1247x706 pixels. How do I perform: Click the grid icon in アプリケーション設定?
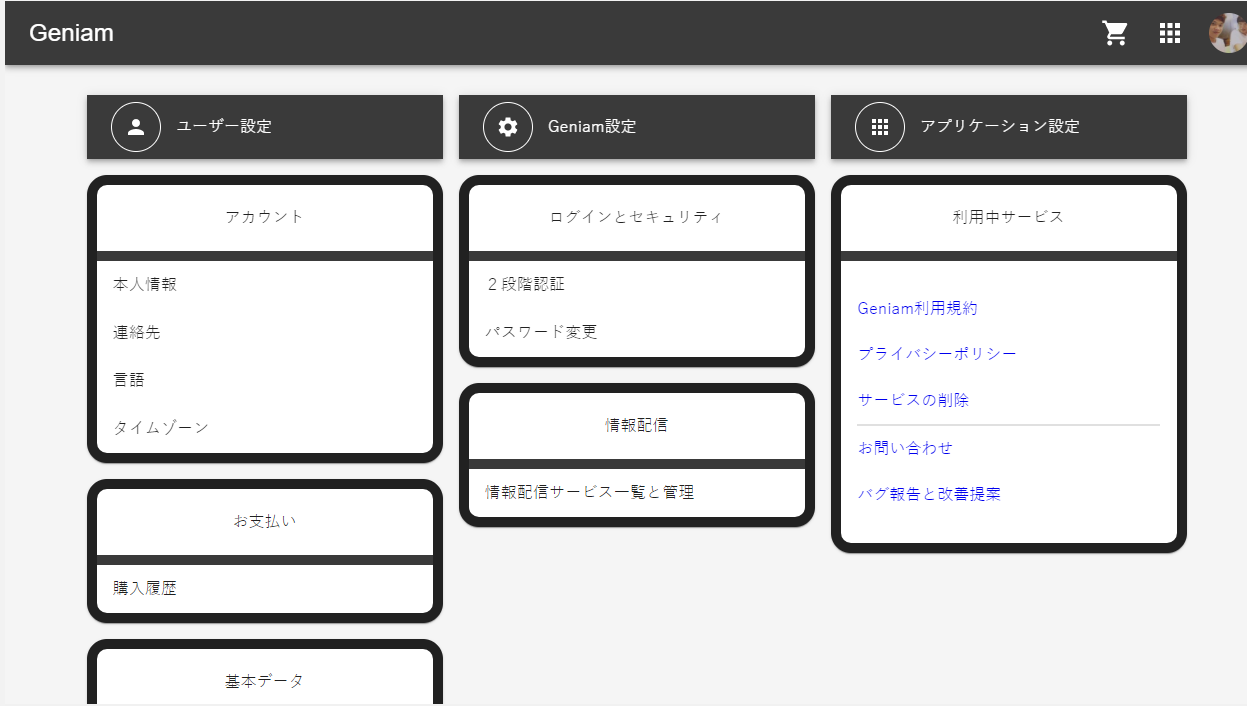pos(880,127)
